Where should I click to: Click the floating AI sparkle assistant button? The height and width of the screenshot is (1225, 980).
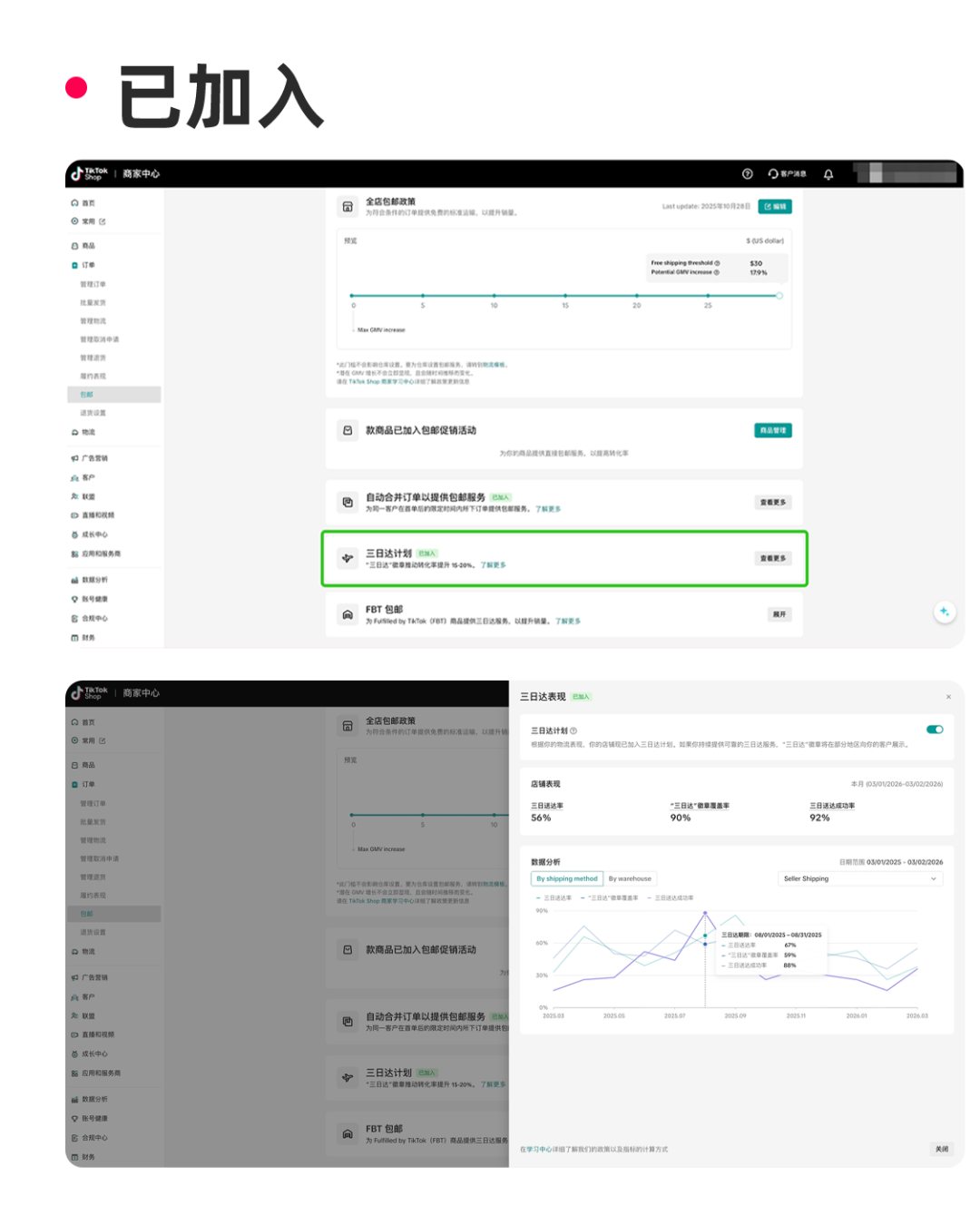pyautogui.click(x=945, y=612)
